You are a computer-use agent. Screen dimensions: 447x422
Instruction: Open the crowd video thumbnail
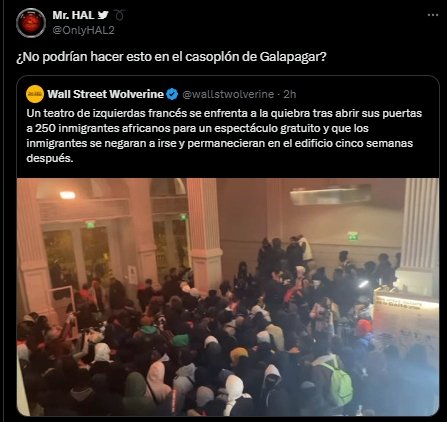tap(228, 297)
